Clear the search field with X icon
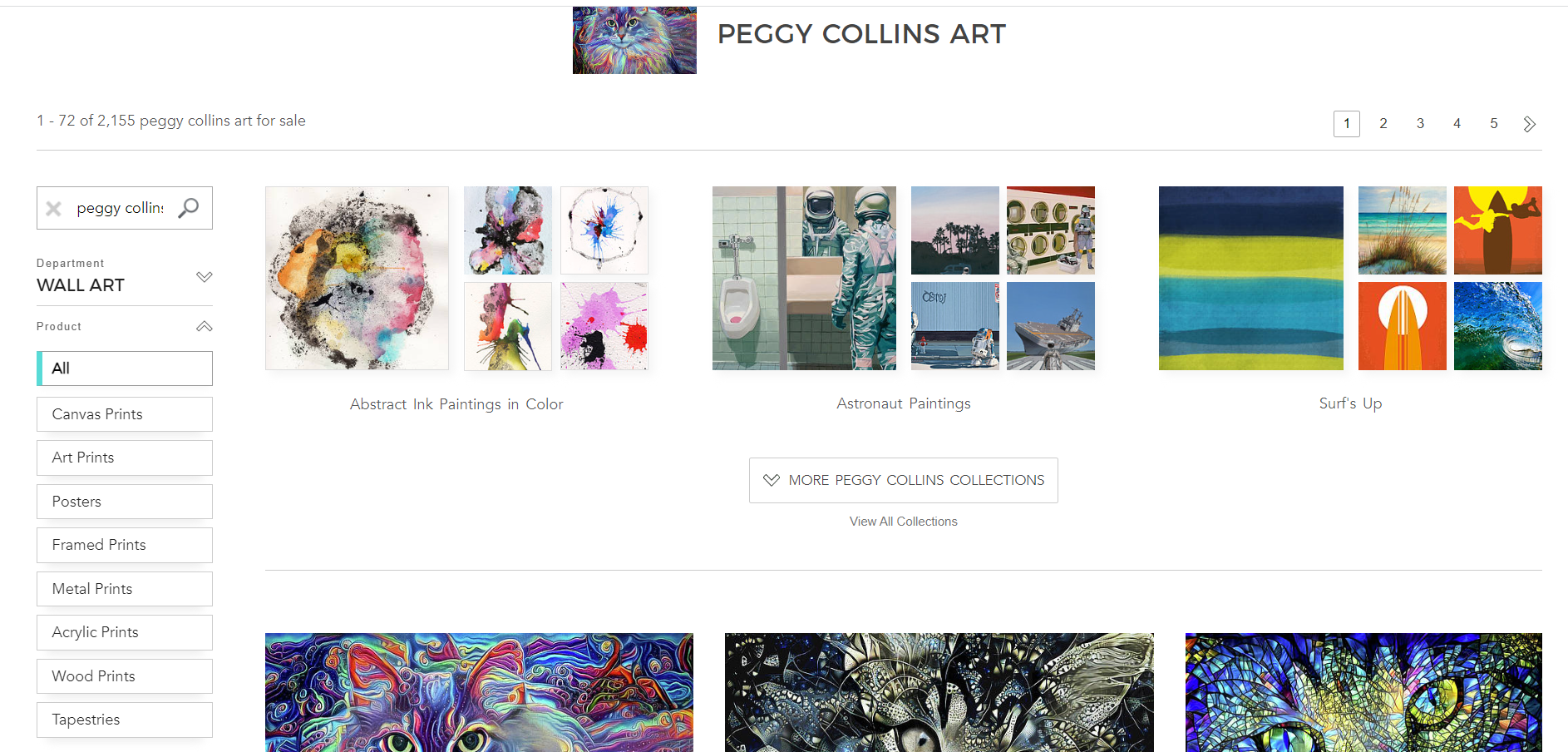Screen dimensions: 1568x752 [x=54, y=208]
